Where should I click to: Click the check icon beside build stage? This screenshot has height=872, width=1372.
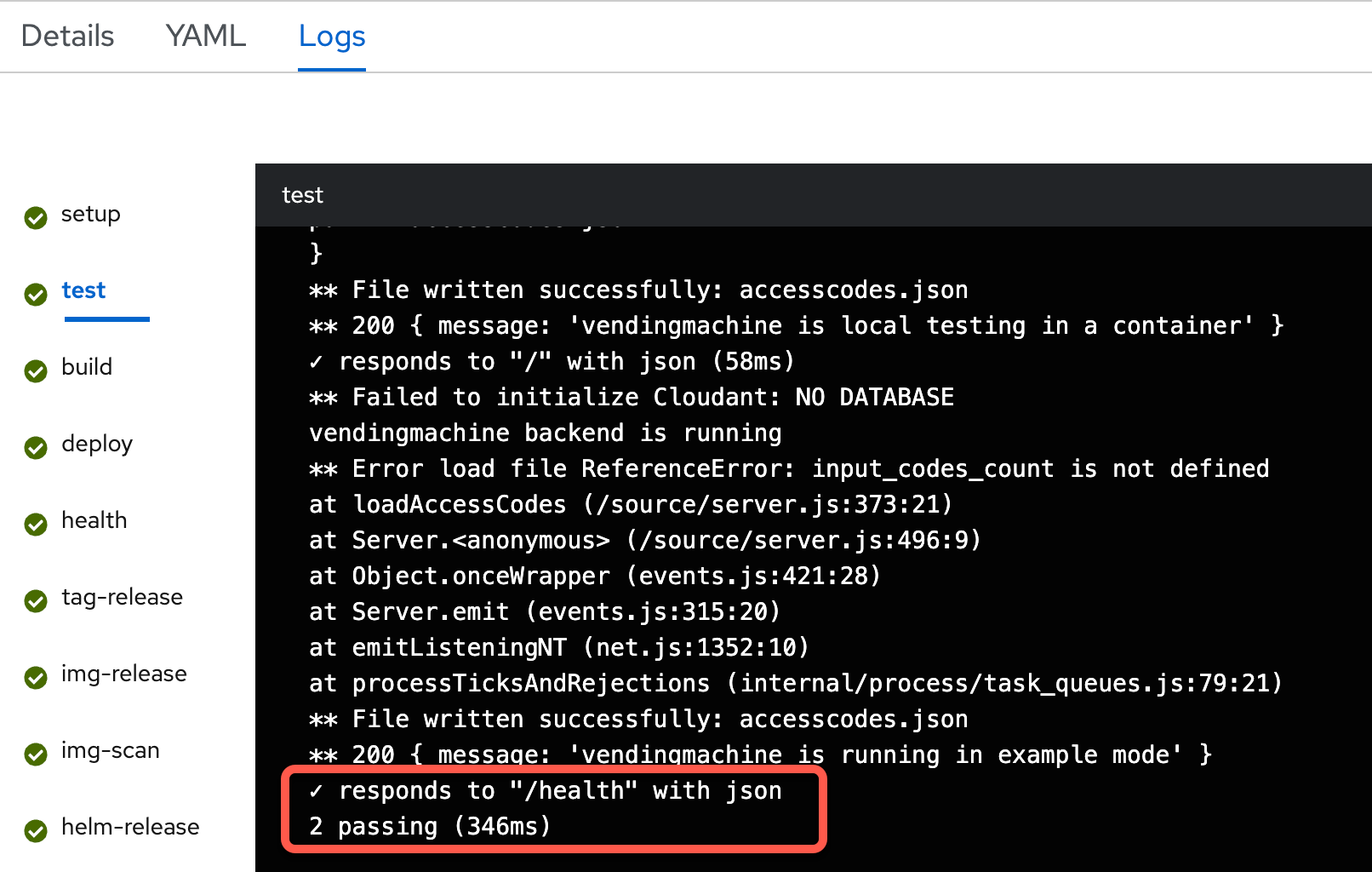point(35,371)
